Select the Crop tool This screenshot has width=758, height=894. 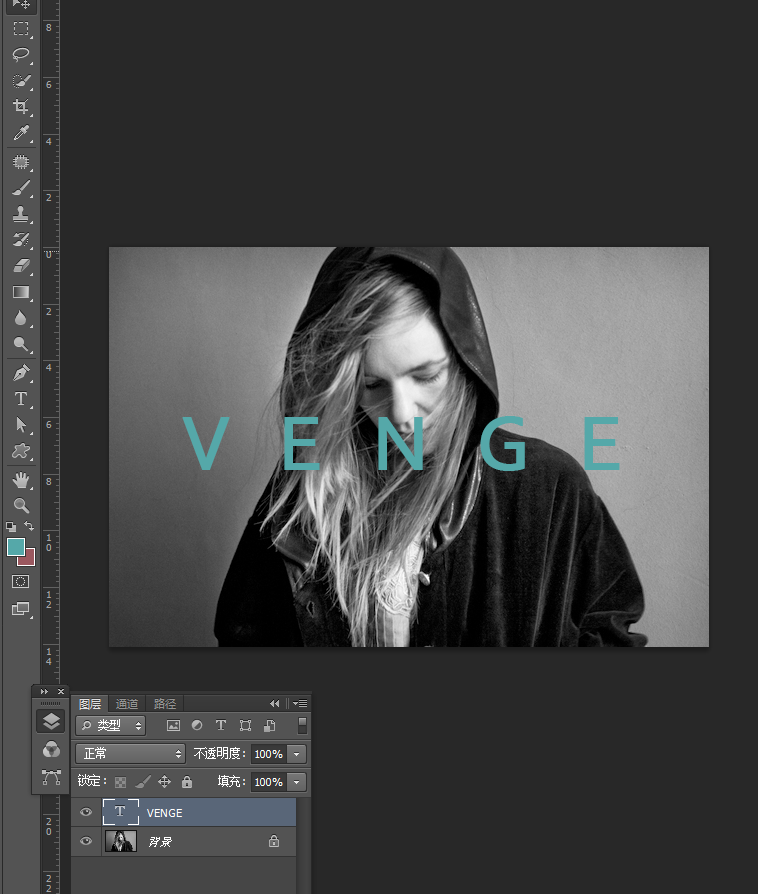click(21, 107)
